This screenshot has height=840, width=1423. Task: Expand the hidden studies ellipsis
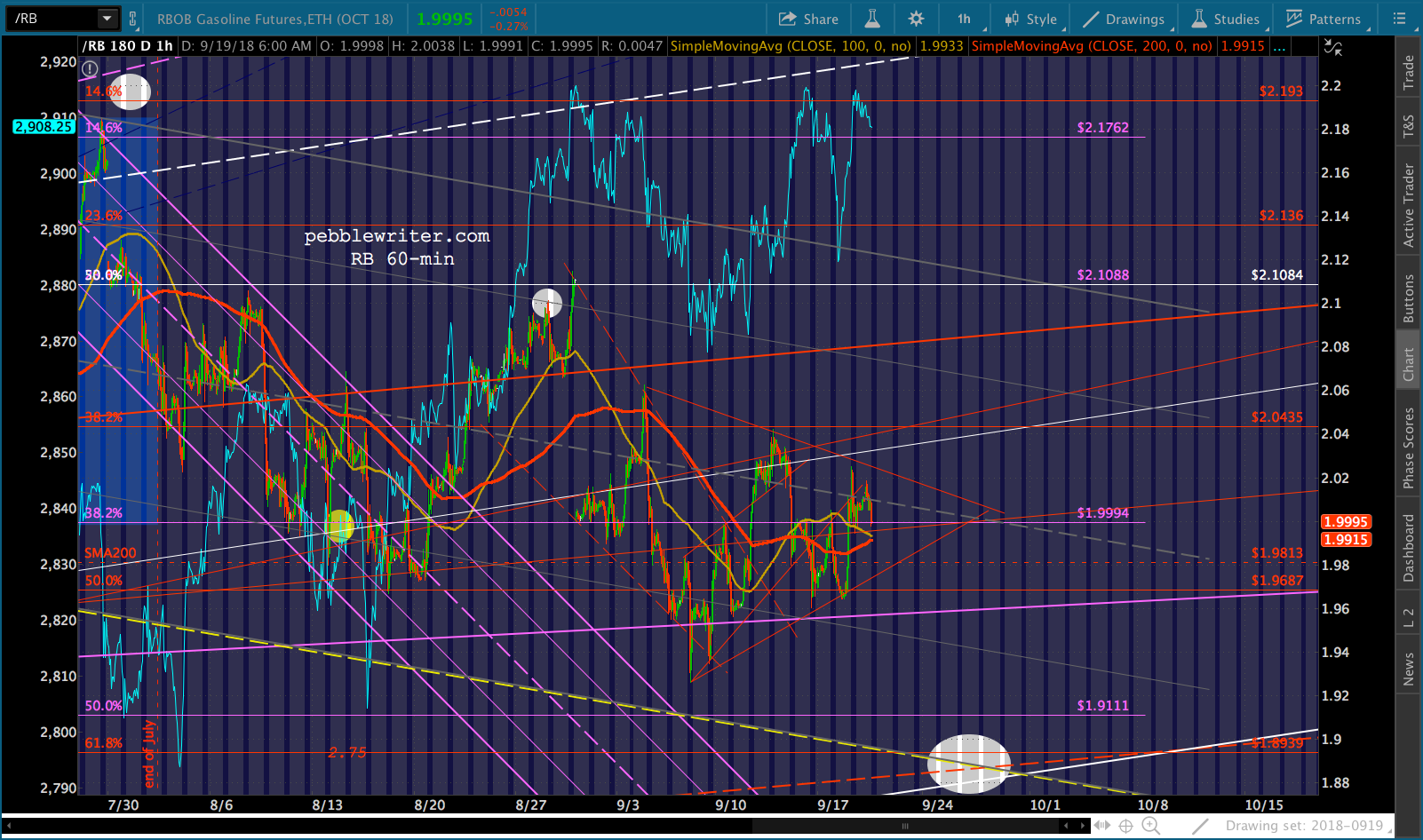1278,46
